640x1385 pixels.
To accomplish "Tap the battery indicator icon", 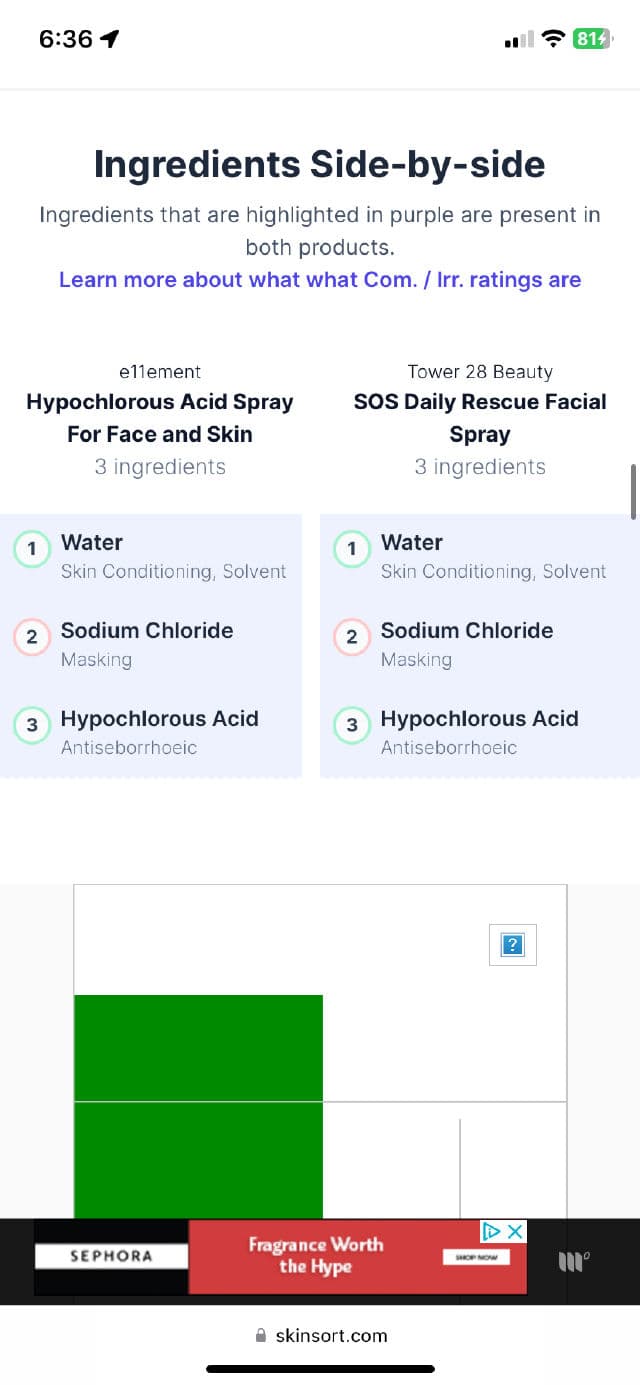I will click(591, 39).
